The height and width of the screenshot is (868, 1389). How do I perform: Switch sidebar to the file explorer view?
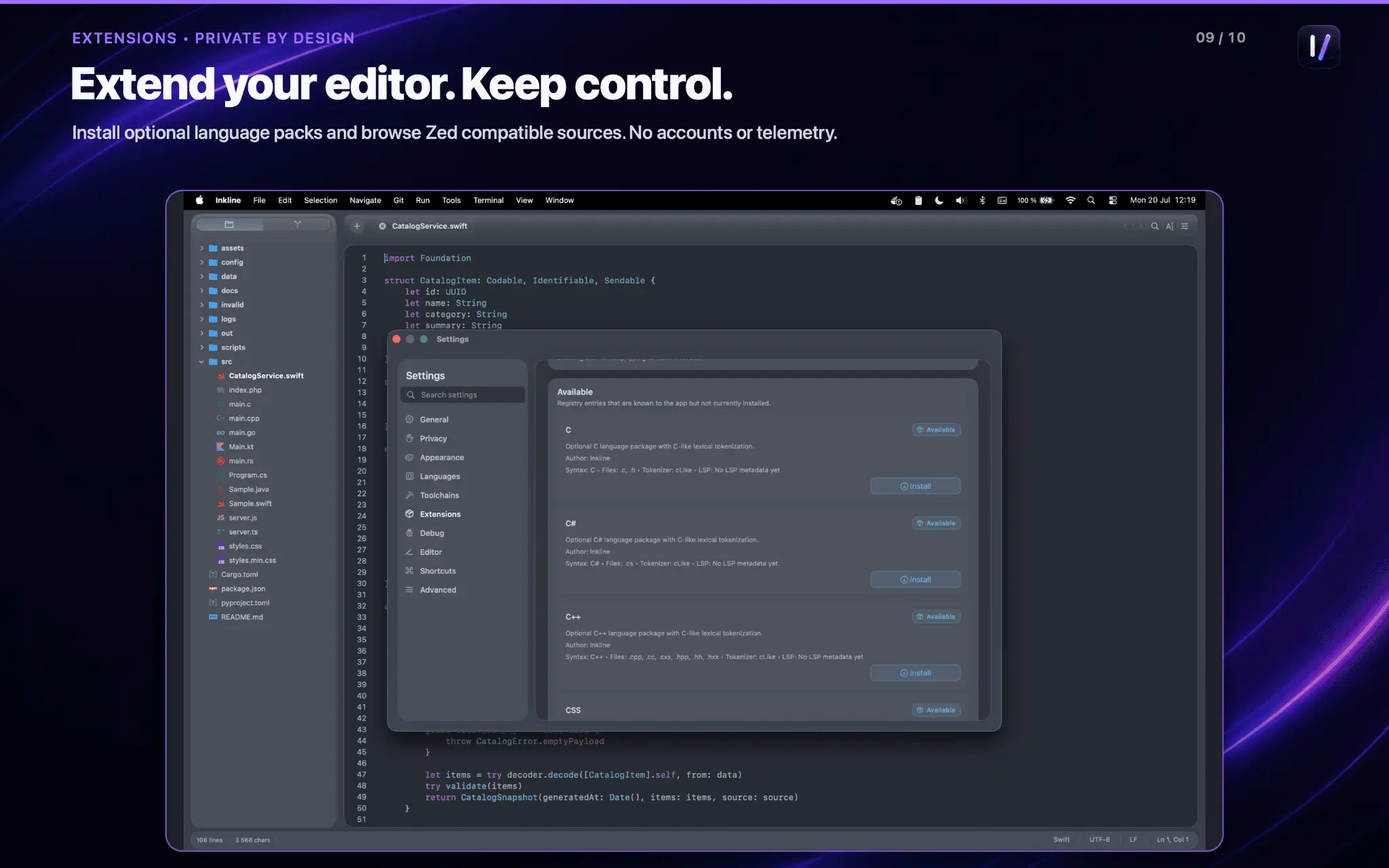pyautogui.click(x=229, y=224)
